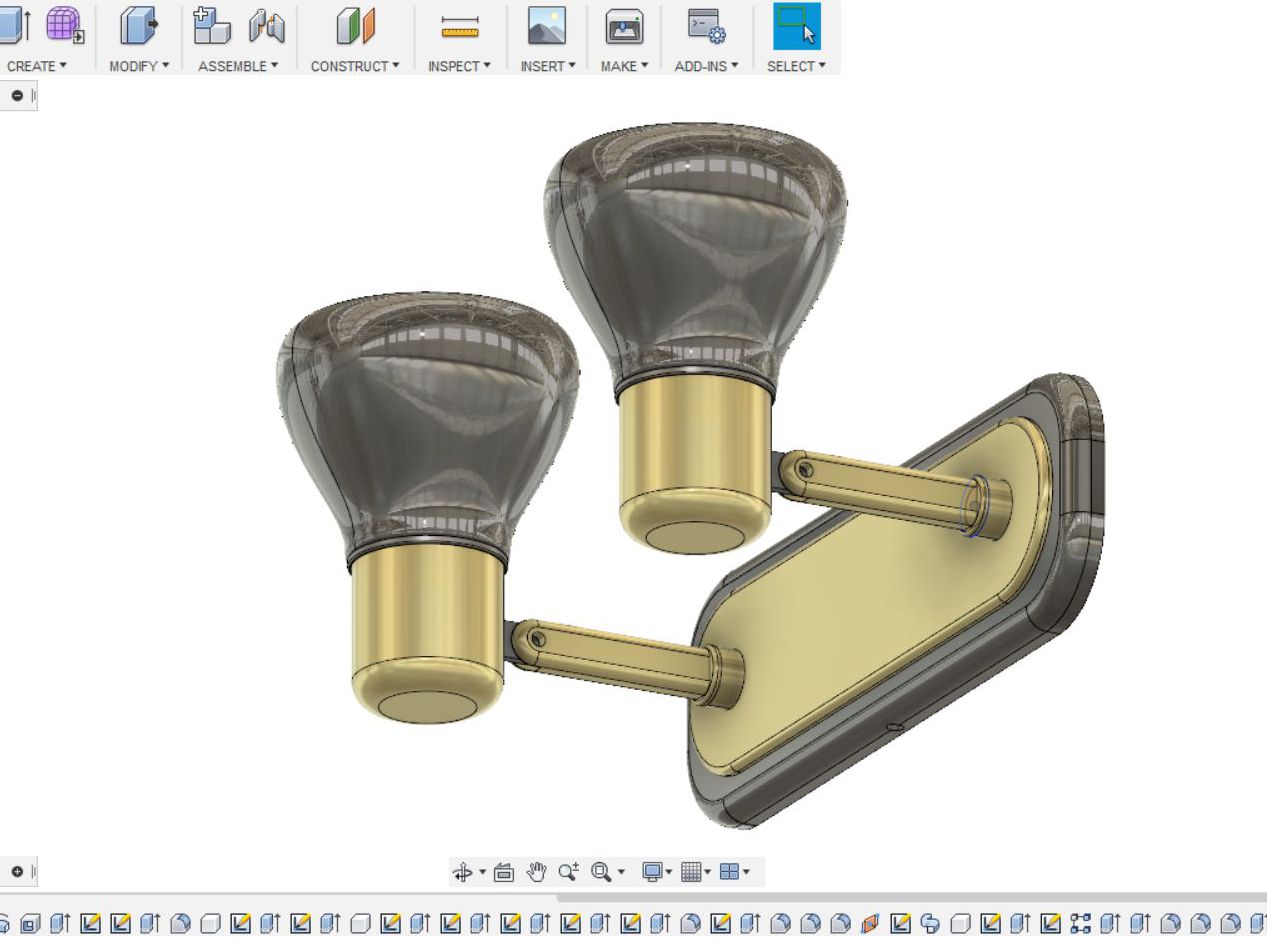Open the CREATE dropdown
Viewport: 1267px width, 939px height.
[37, 67]
